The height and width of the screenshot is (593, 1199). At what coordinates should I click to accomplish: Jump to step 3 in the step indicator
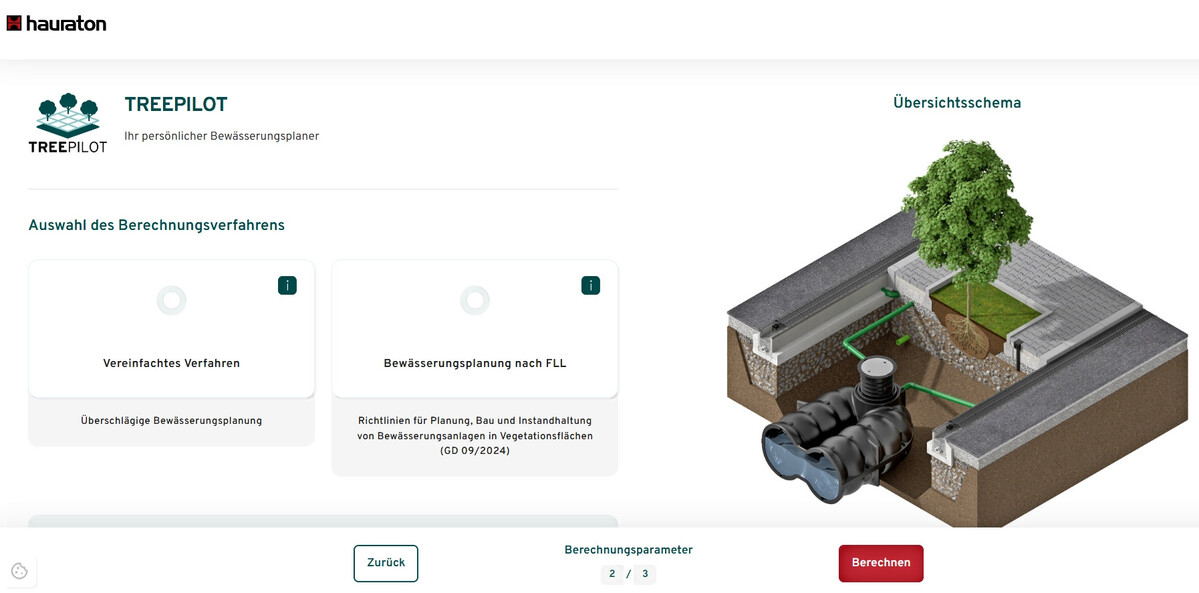point(645,574)
